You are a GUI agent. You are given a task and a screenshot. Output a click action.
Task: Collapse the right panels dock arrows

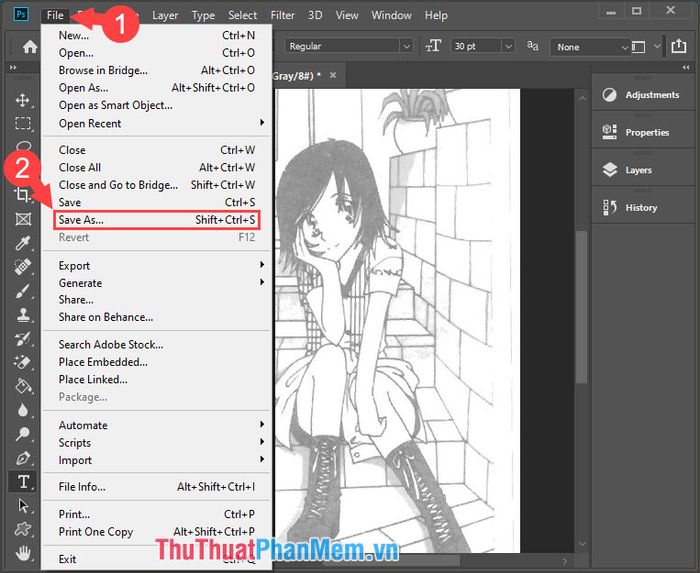point(686,67)
